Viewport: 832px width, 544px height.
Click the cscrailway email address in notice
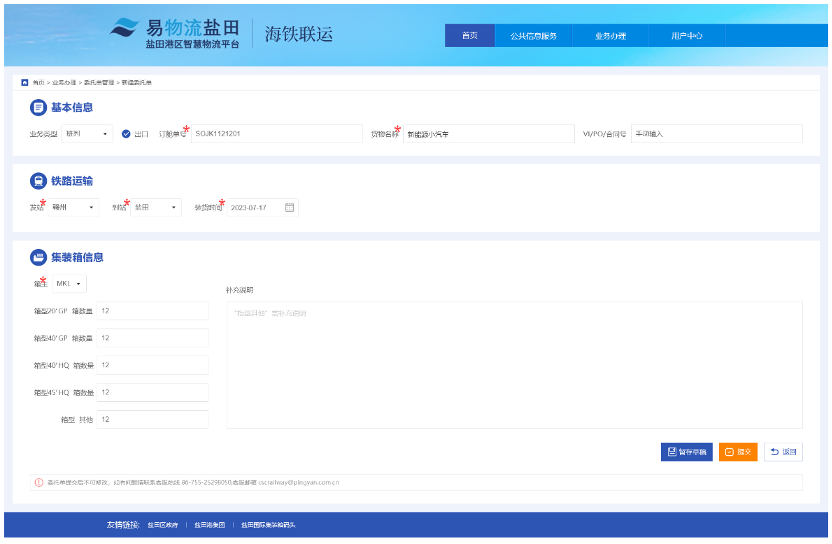click(x=299, y=482)
